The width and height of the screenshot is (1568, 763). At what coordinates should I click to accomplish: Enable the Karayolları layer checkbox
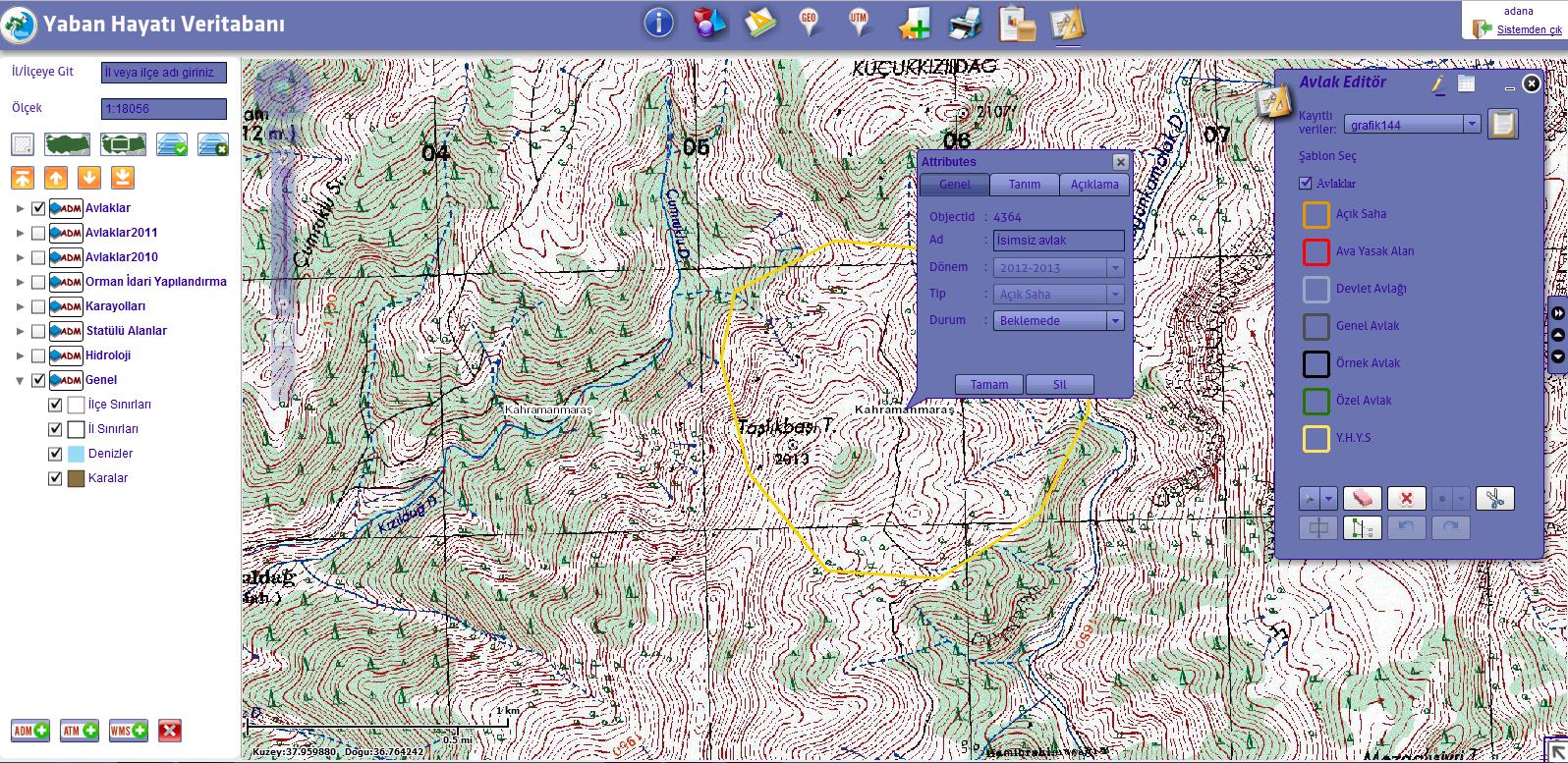coord(38,306)
